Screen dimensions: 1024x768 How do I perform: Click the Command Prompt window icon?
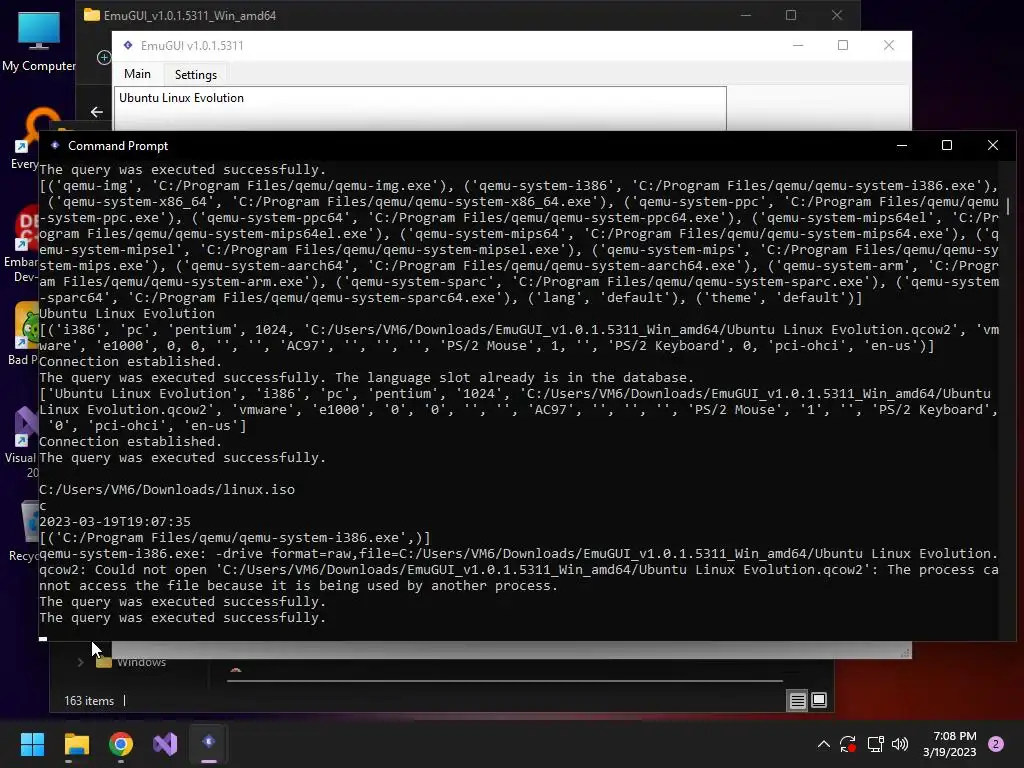pyautogui.click(x=55, y=146)
